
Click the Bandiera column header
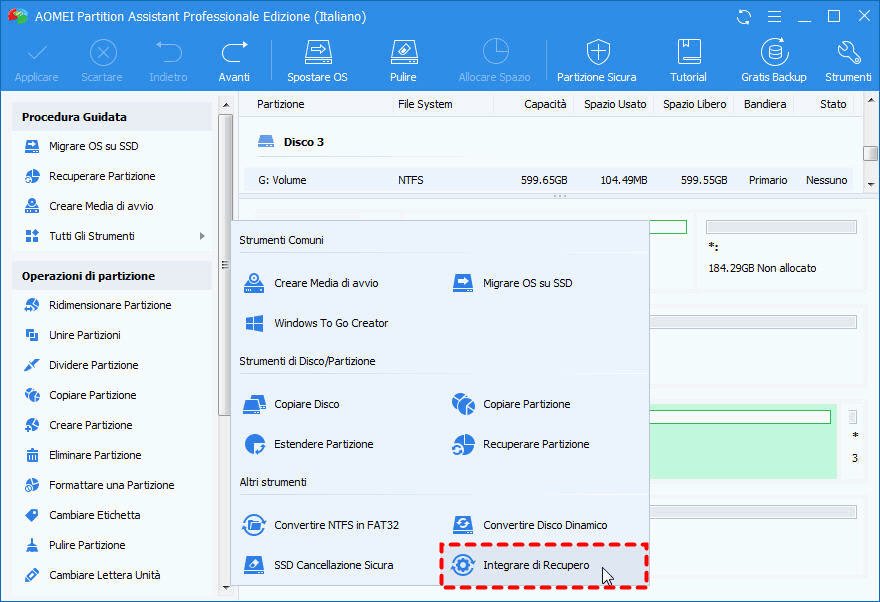coord(765,104)
